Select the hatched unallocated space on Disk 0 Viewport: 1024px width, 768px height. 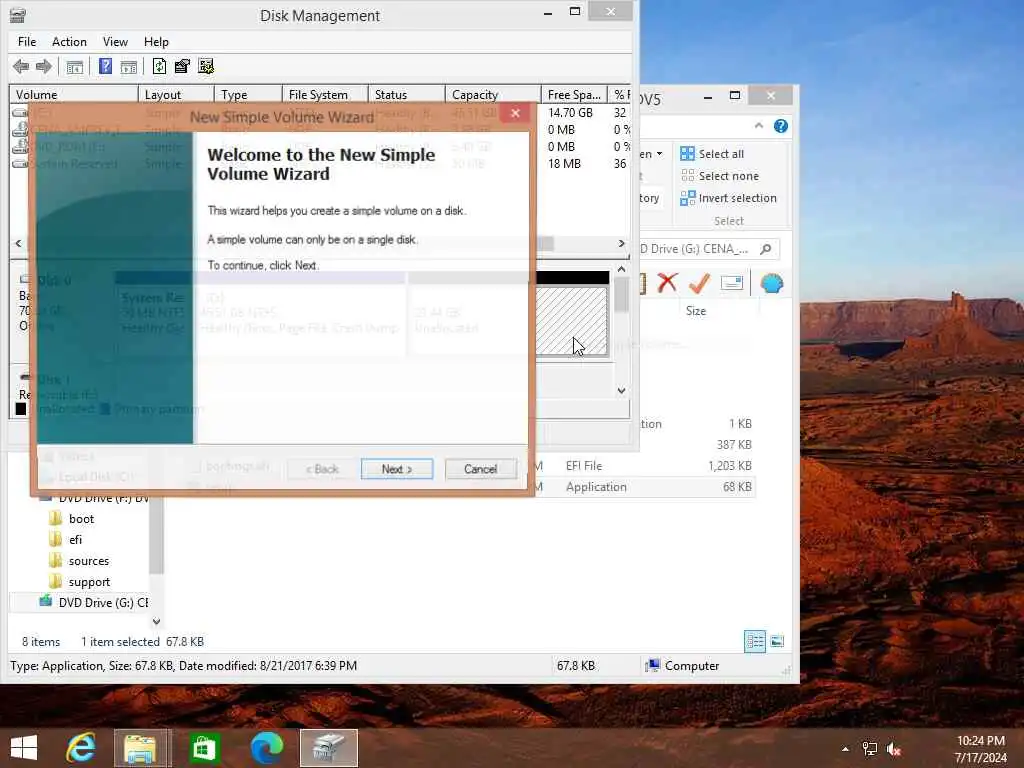(571, 321)
